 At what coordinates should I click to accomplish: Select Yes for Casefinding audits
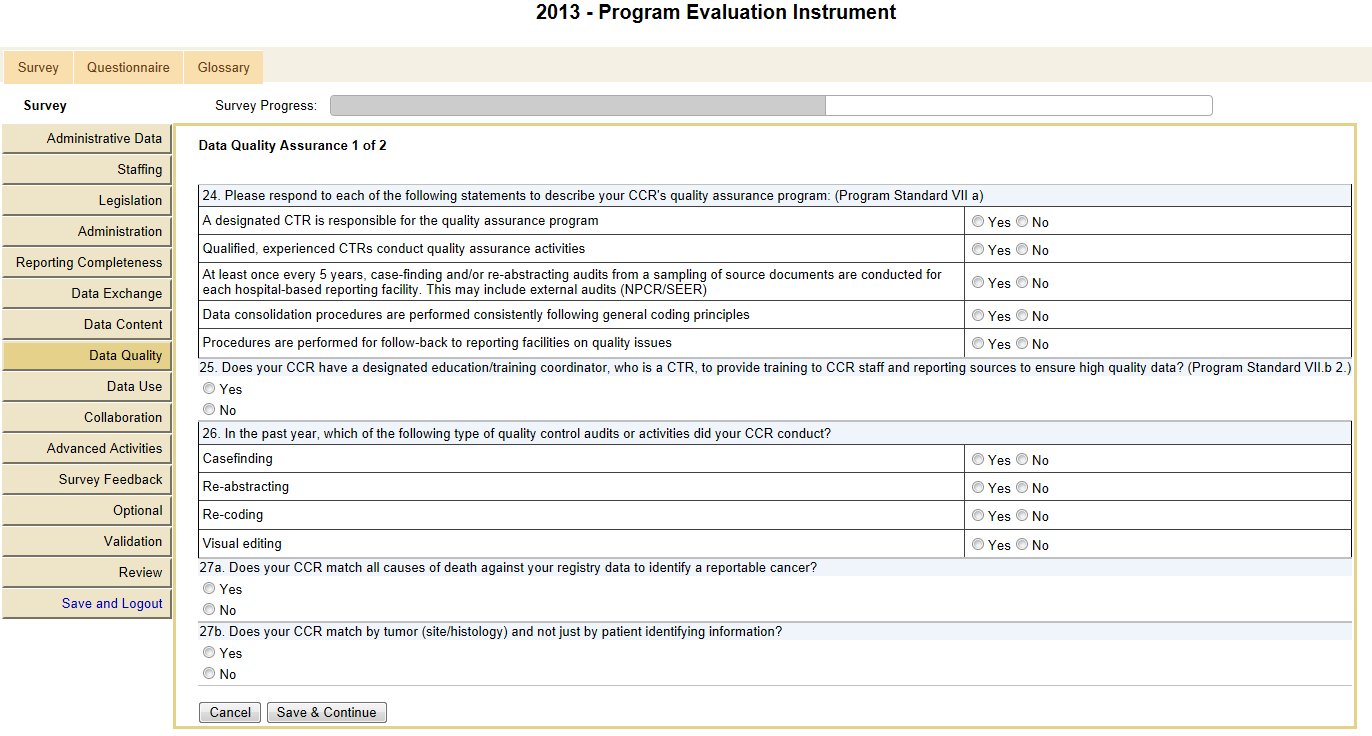[x=978, y=460]
